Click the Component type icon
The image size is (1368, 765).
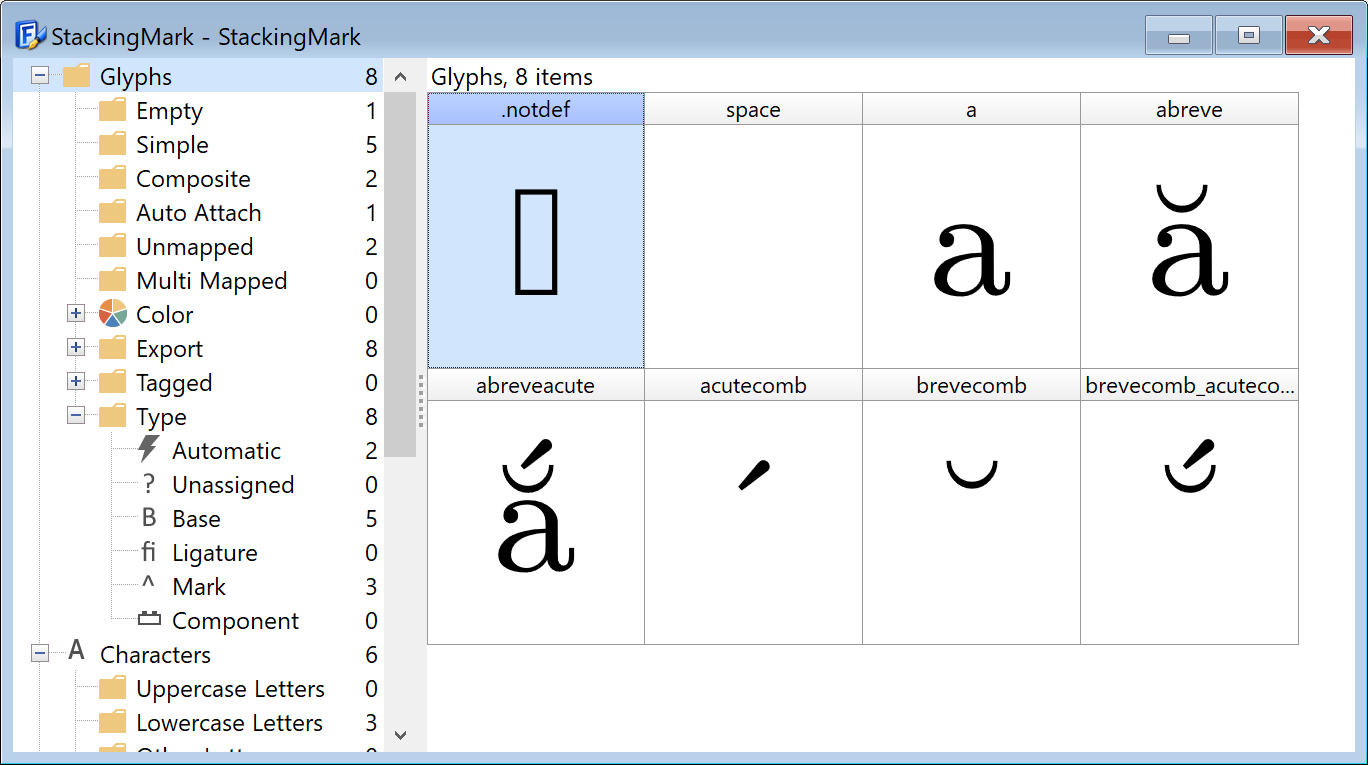point(149,620)
